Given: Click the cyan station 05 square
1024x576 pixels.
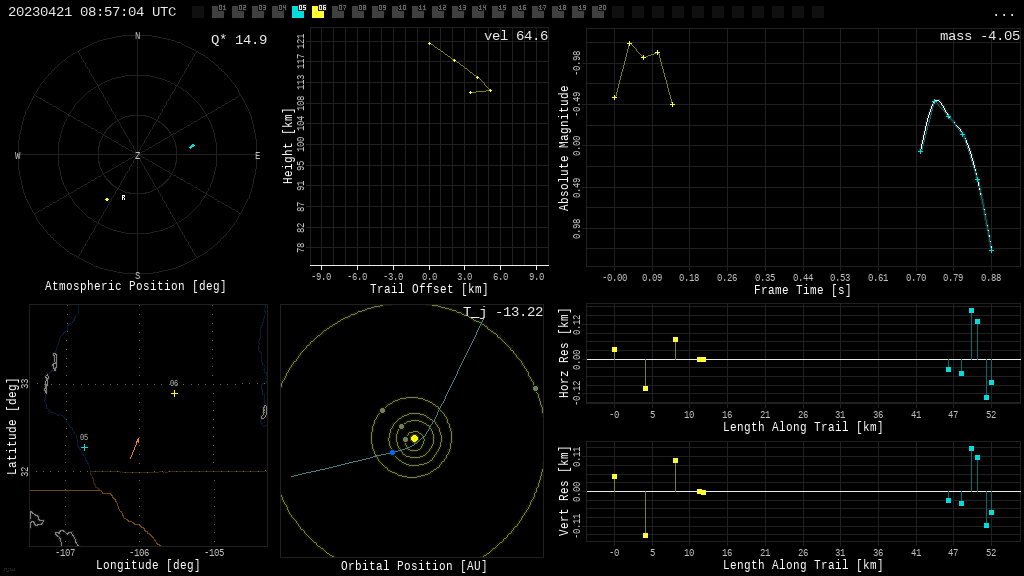Looking at the screenshot, I should pos(298,12).
